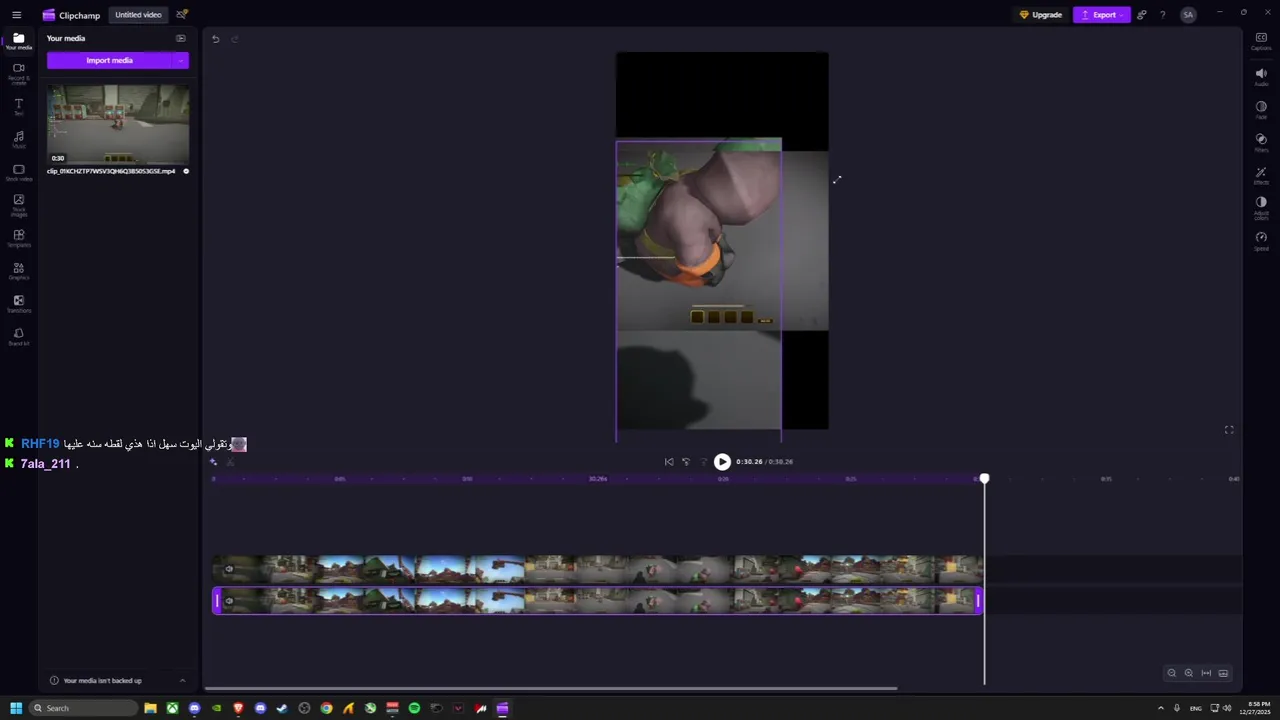Open the share link icon
The width and height of the screenshot is (1280, 720).
[x=1141, y=15]
